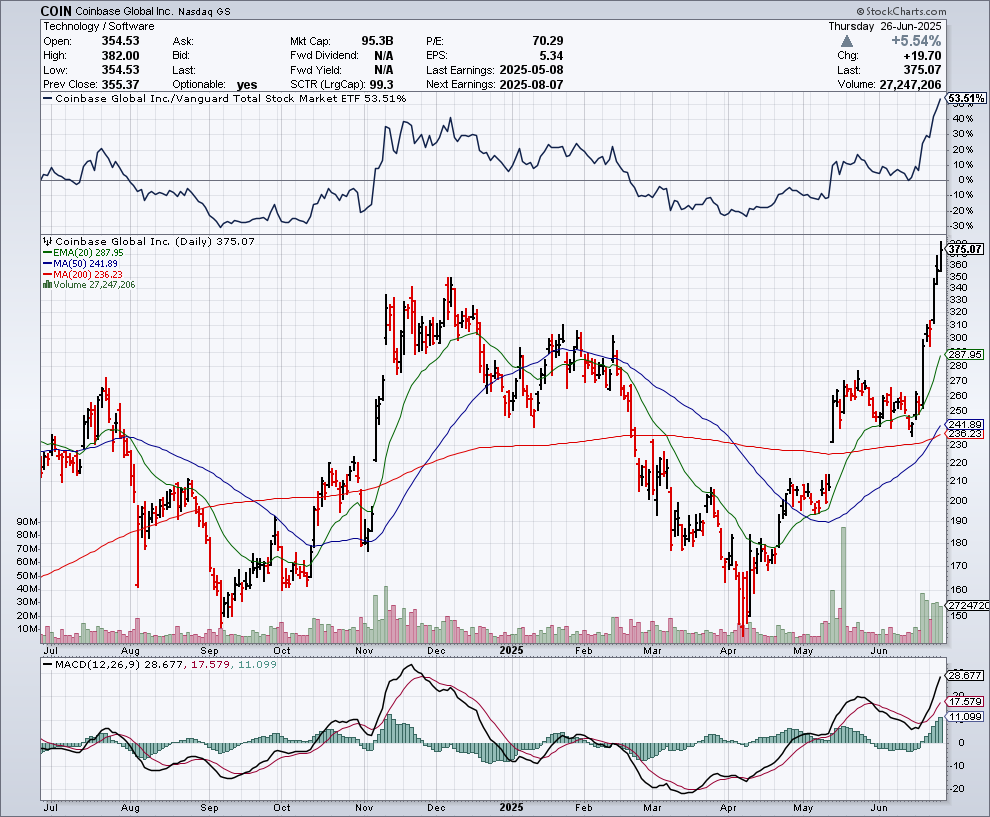Click the 2724720 volume tag on the right axis
The width and height of the screenshot is (990, 817).
pyautogui.click(x=968, y=605)
